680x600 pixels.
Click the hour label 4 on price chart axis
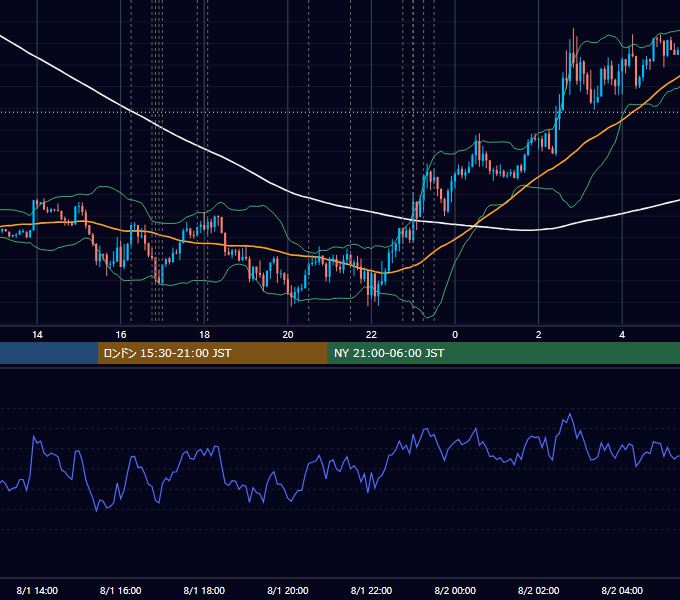point(622,335)
